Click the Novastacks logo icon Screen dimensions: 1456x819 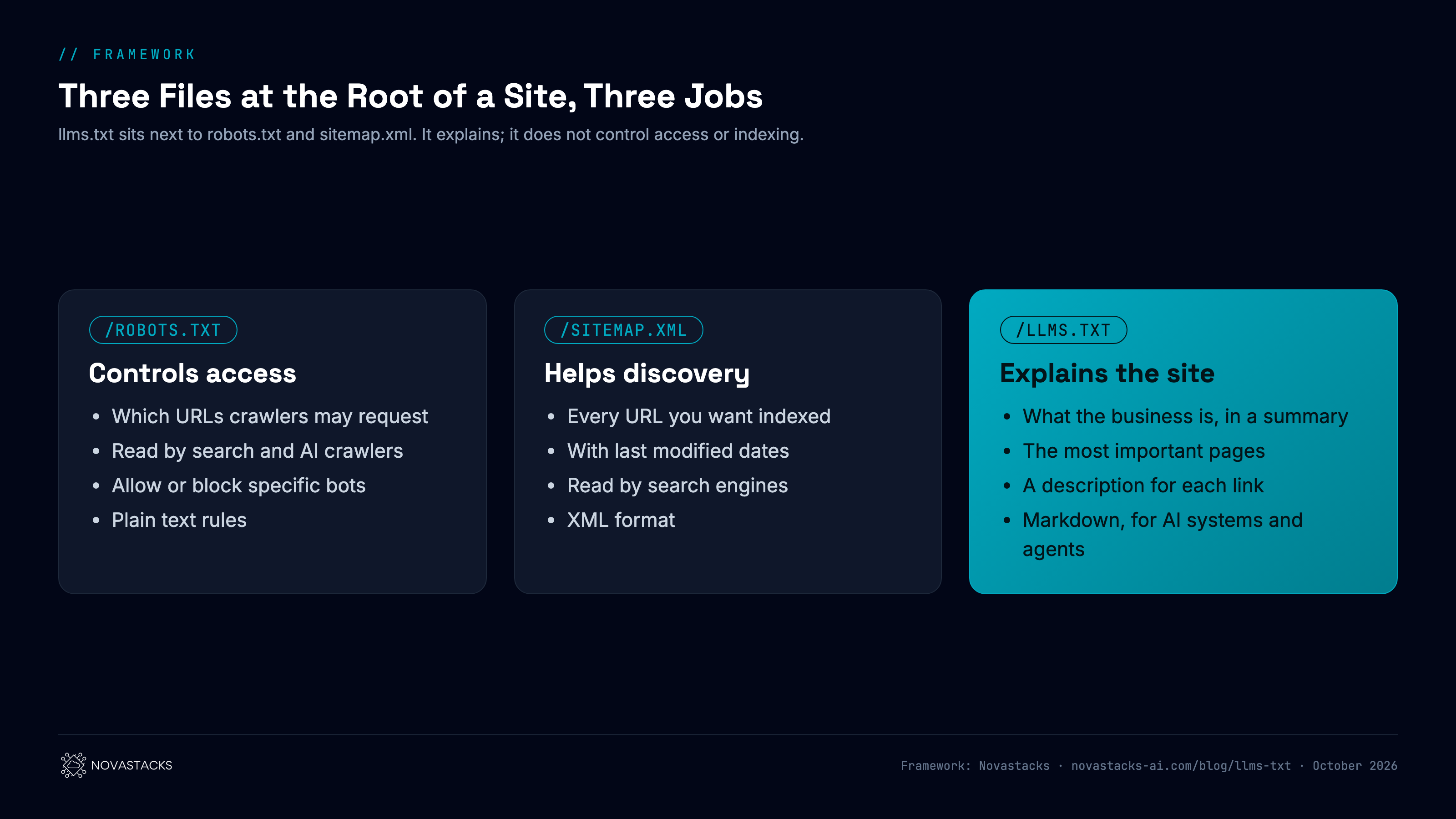pyautogui.click(x=73, y=765)
